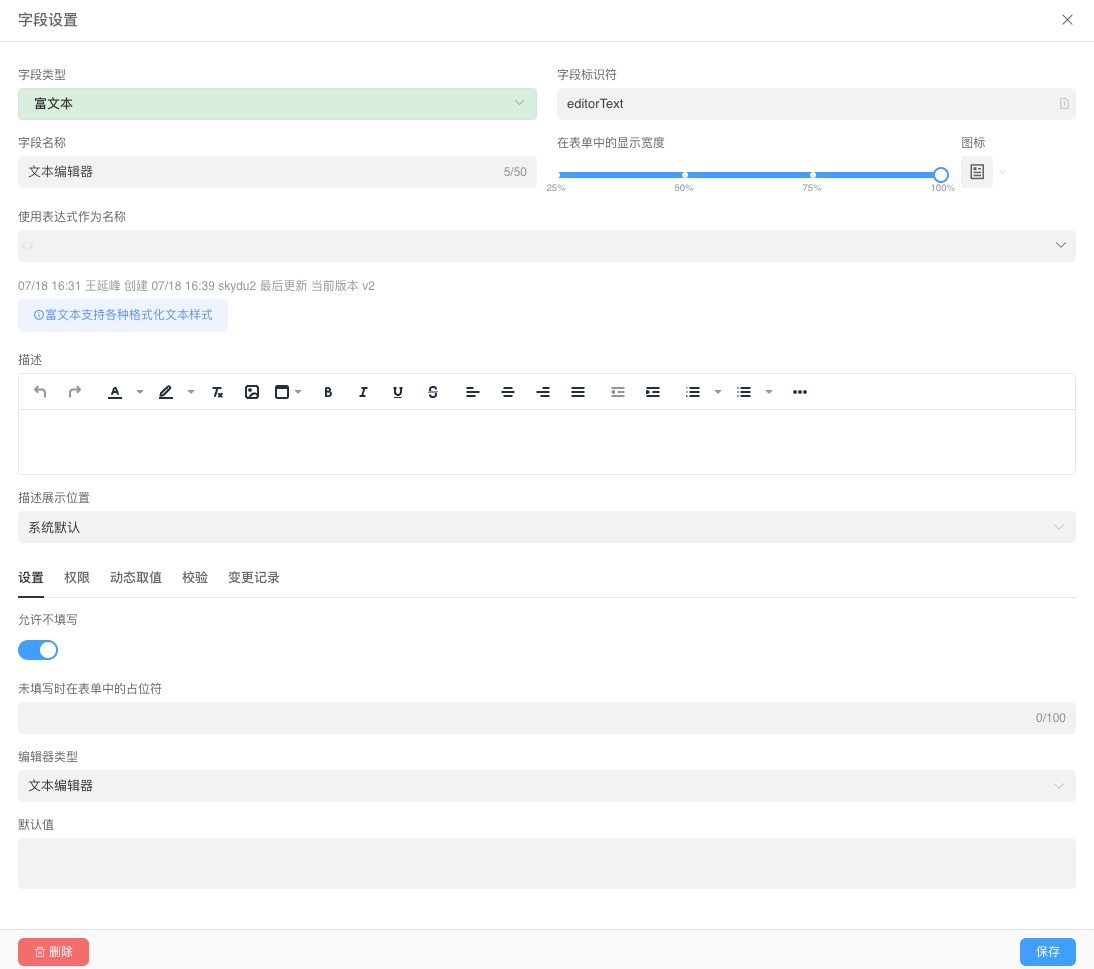
Task: Open the 编辑器类型 dropdown
Action: [546, 786]
